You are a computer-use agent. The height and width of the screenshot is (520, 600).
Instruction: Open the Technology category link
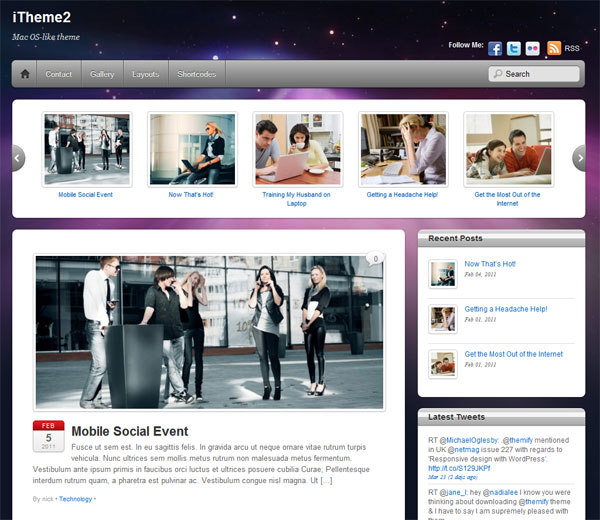[75, 499]
